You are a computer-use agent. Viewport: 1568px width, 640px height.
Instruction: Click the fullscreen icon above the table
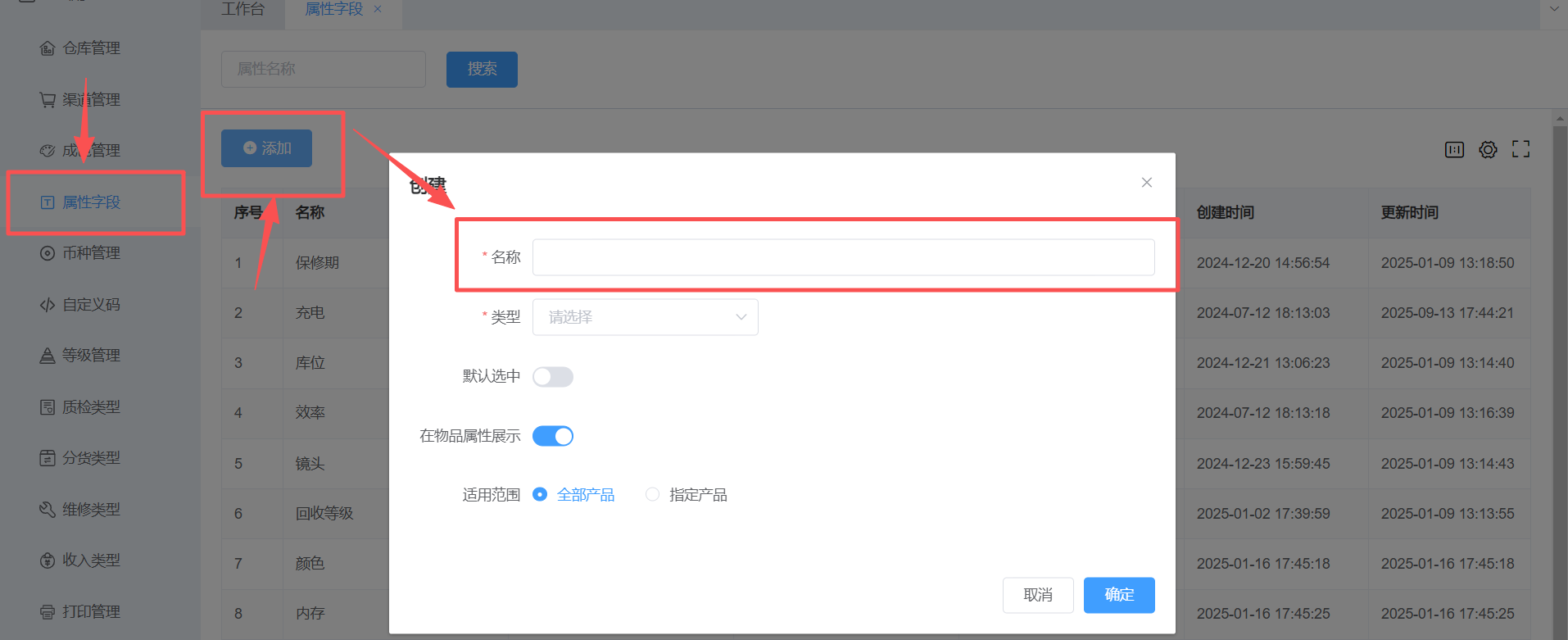(x=1520, y=149)
